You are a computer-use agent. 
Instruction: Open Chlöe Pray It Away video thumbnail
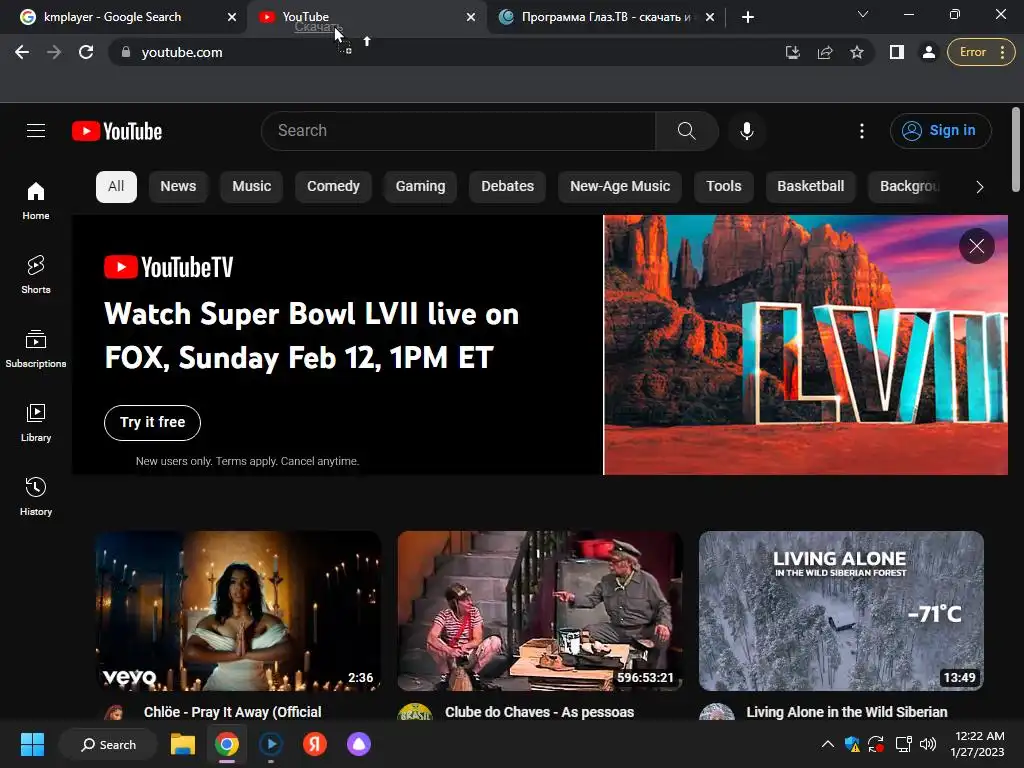(x=238, y=611)
